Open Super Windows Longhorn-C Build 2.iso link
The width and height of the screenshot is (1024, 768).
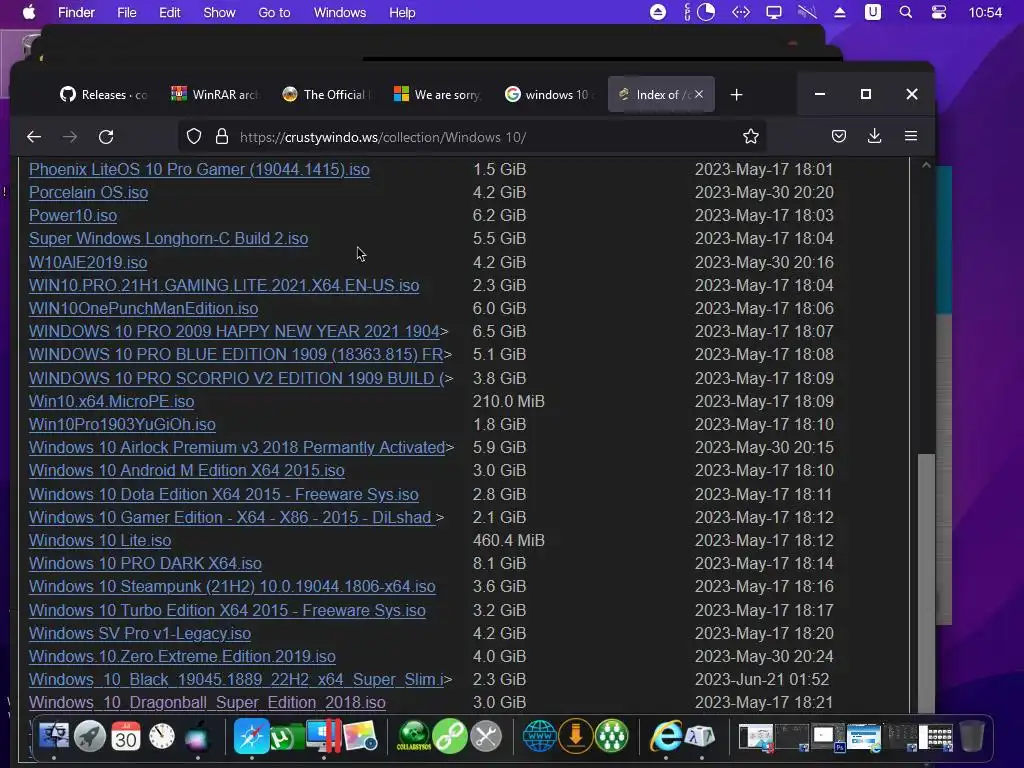tap(168, 238)
